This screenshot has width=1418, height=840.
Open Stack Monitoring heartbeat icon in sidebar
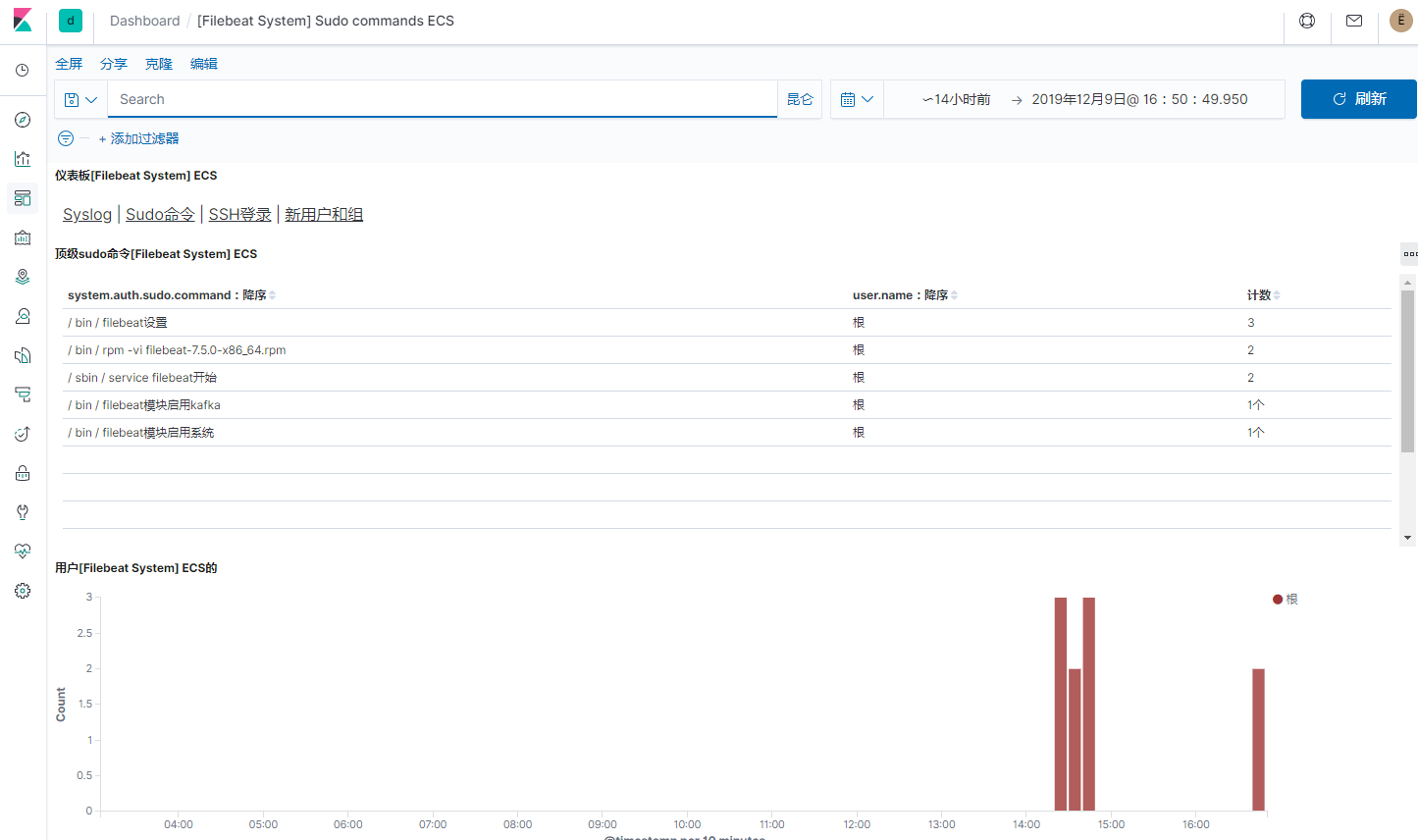pyautogui.click(x=23, y=551)
